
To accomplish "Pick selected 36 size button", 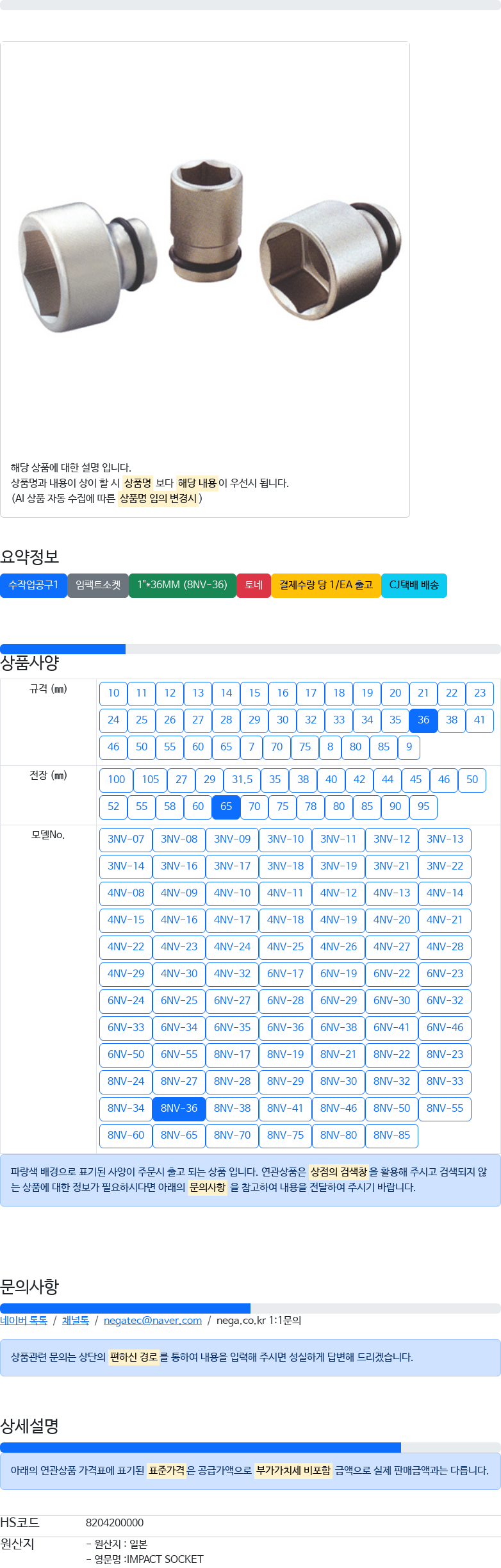I will pyautogui.click(x=423, y=720).
